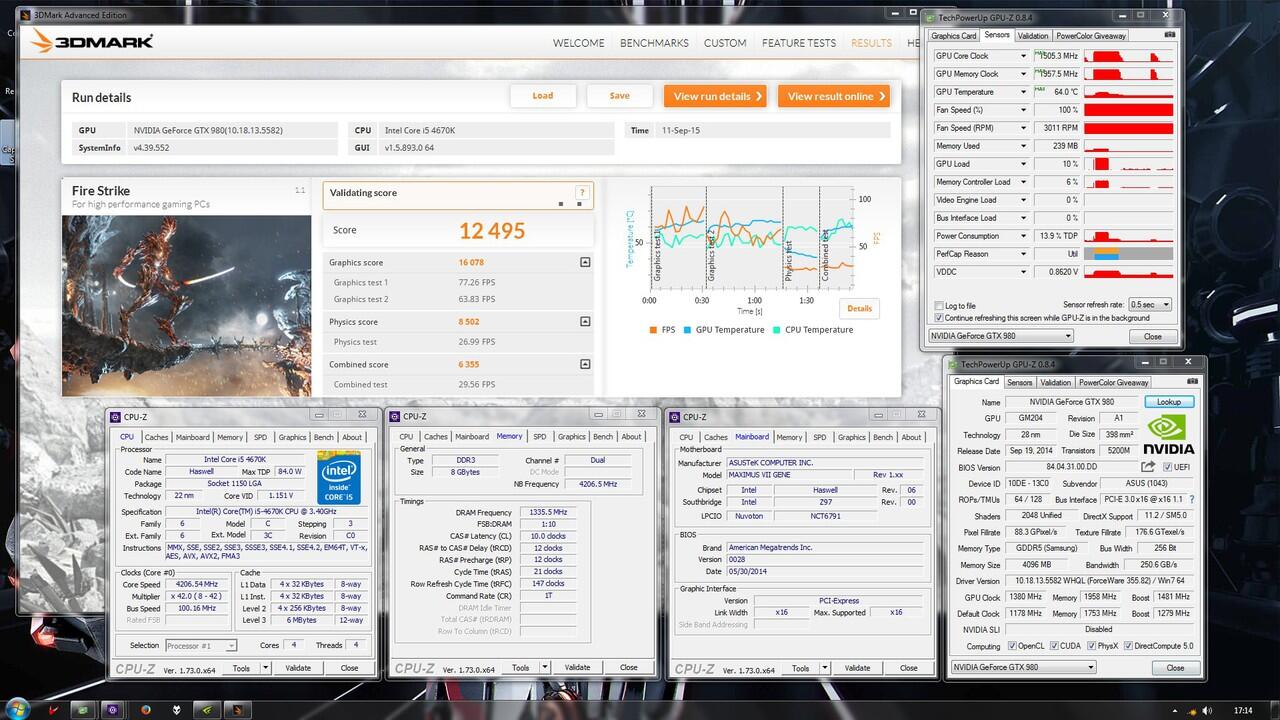Collapse the Graphics score expander

pos(585,263)
